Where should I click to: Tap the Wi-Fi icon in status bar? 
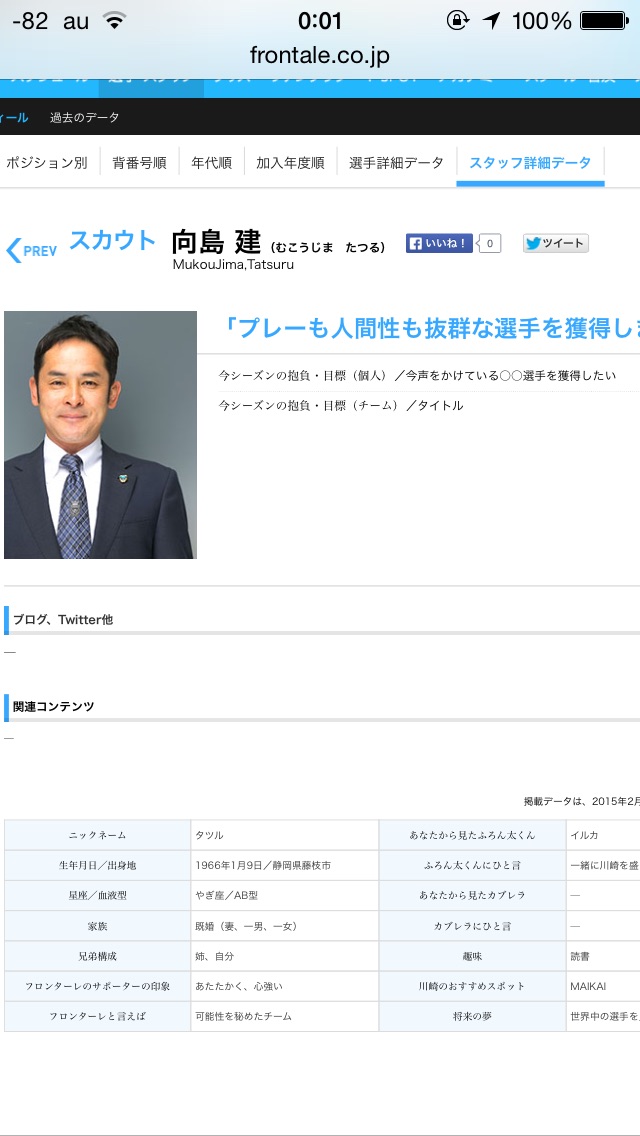[x=116, y=21]
